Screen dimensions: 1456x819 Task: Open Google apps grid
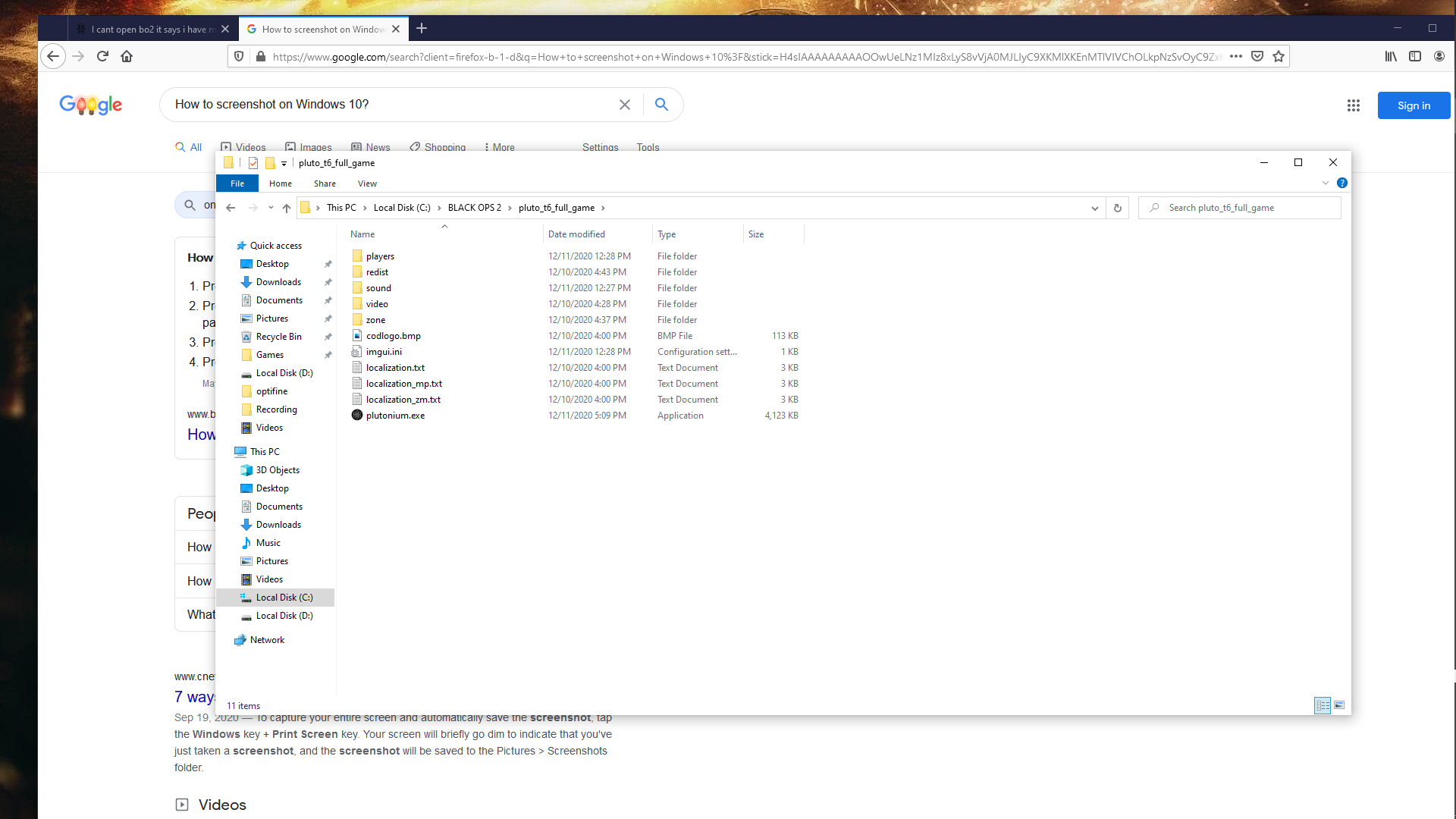click(1354, 105)
